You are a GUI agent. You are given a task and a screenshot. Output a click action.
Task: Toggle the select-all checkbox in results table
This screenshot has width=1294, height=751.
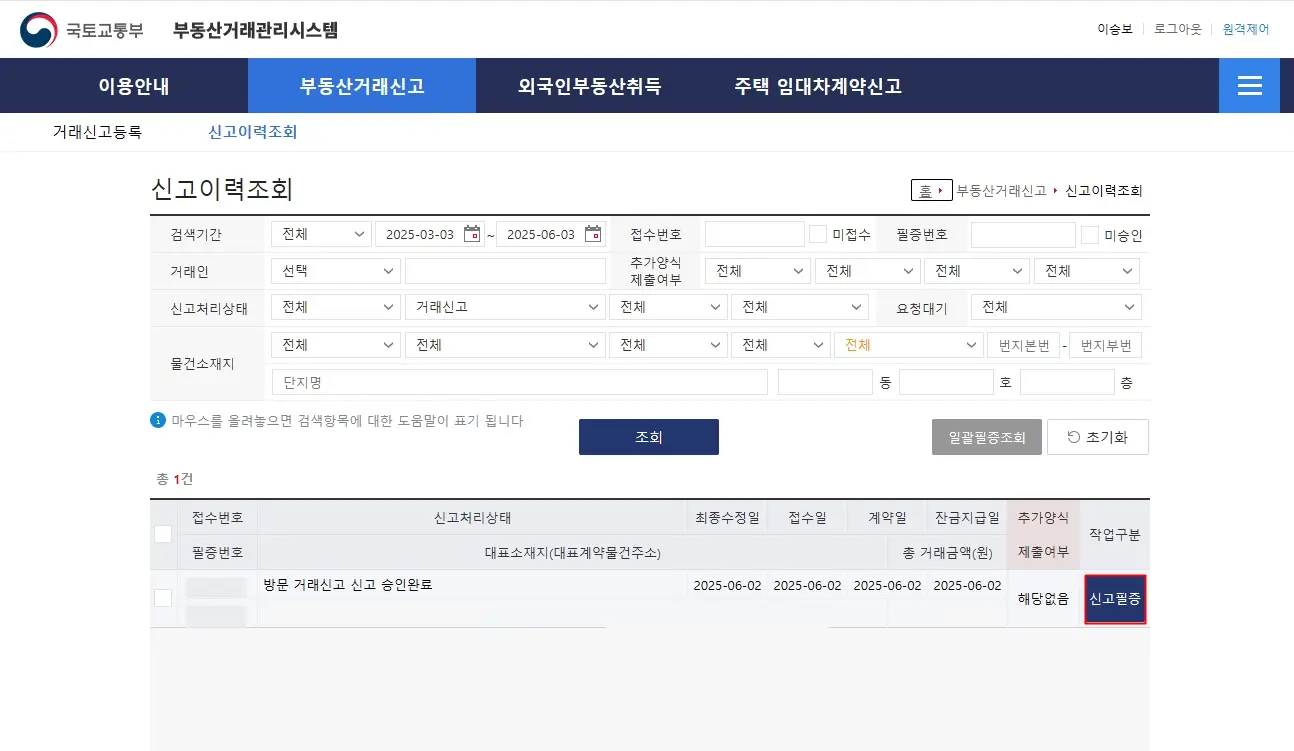[x=163, y=535]
